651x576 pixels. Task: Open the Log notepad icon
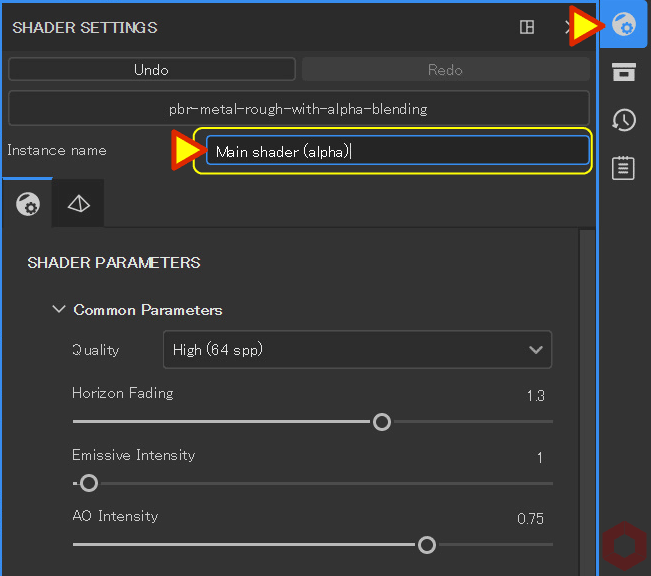(x=623, y=168)
